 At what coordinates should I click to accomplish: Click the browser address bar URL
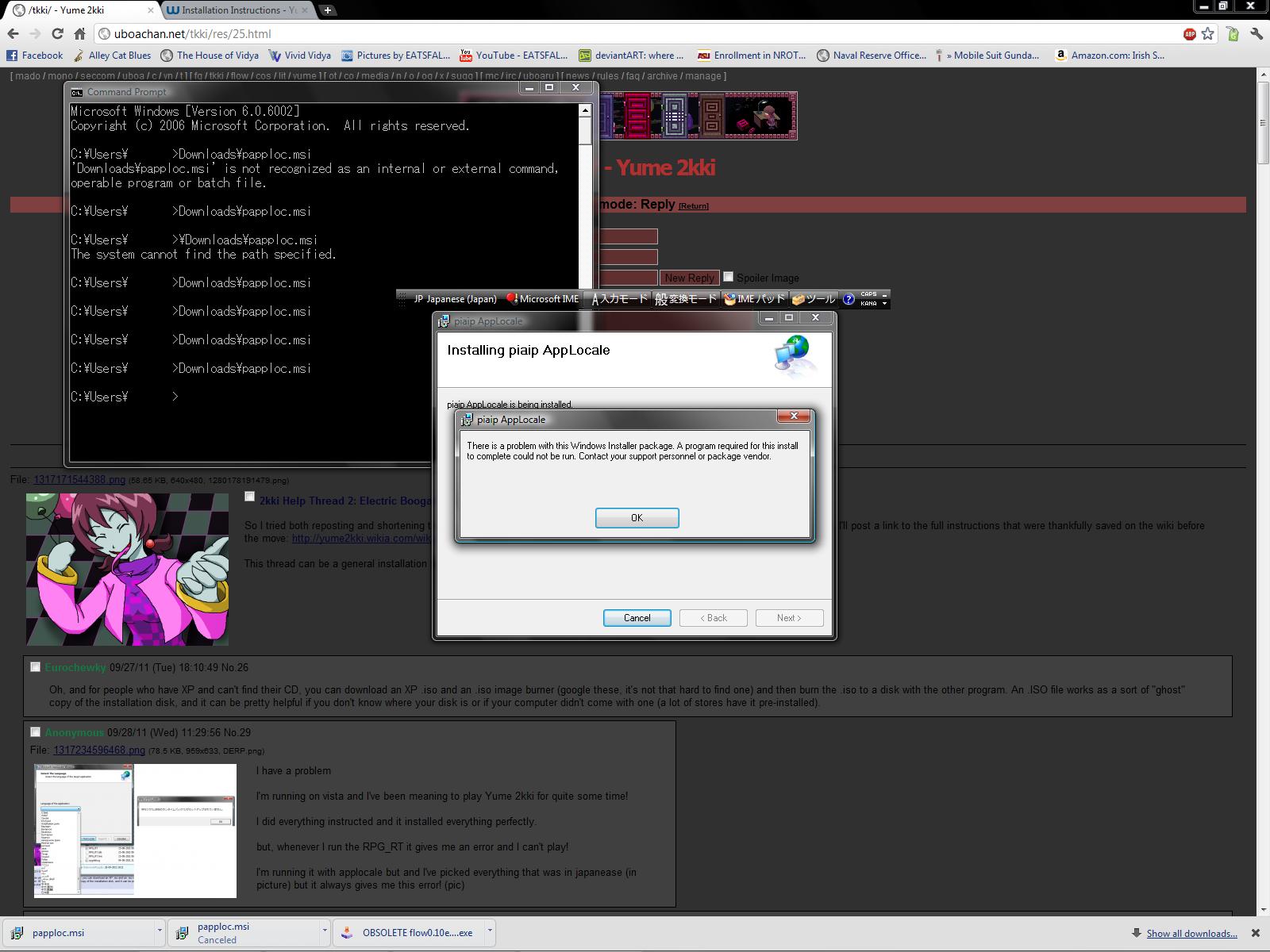click(193, 34)
